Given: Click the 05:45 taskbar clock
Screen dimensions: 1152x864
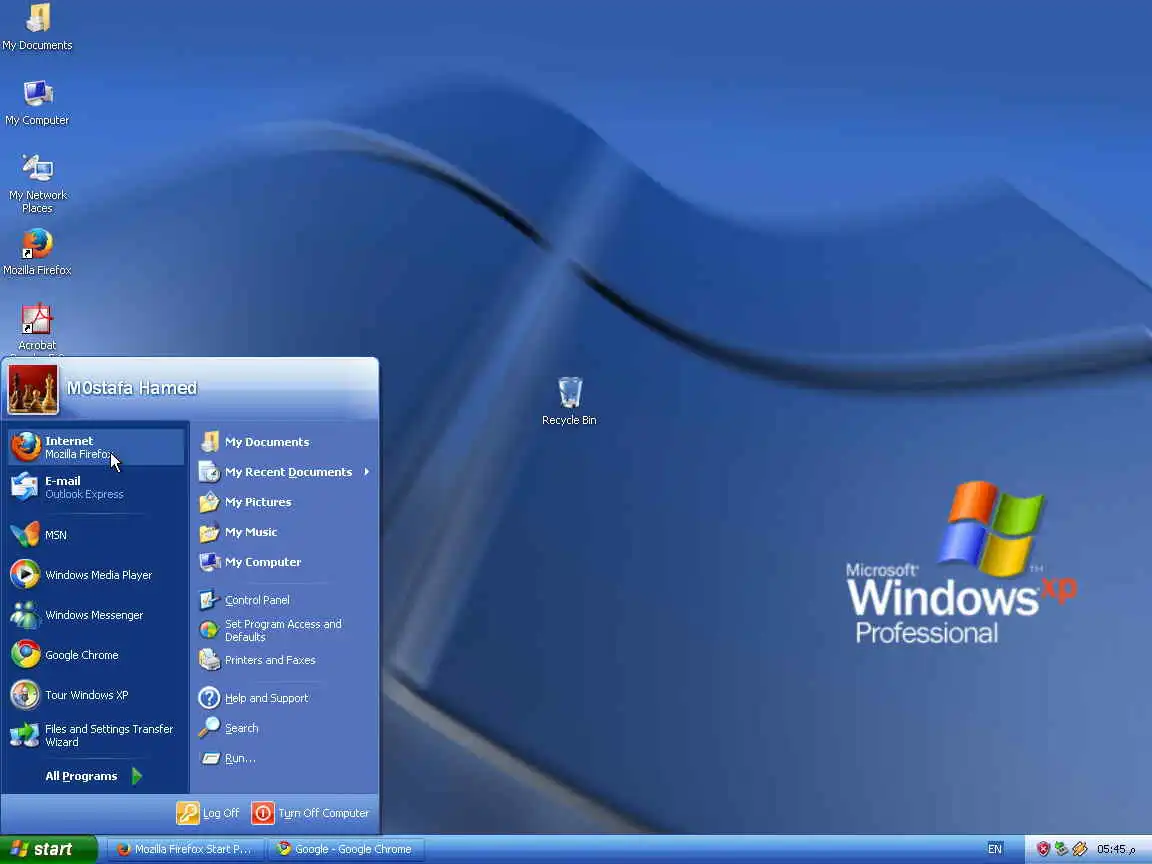Looking at the screenshot, I should (x=1115, y=849).
